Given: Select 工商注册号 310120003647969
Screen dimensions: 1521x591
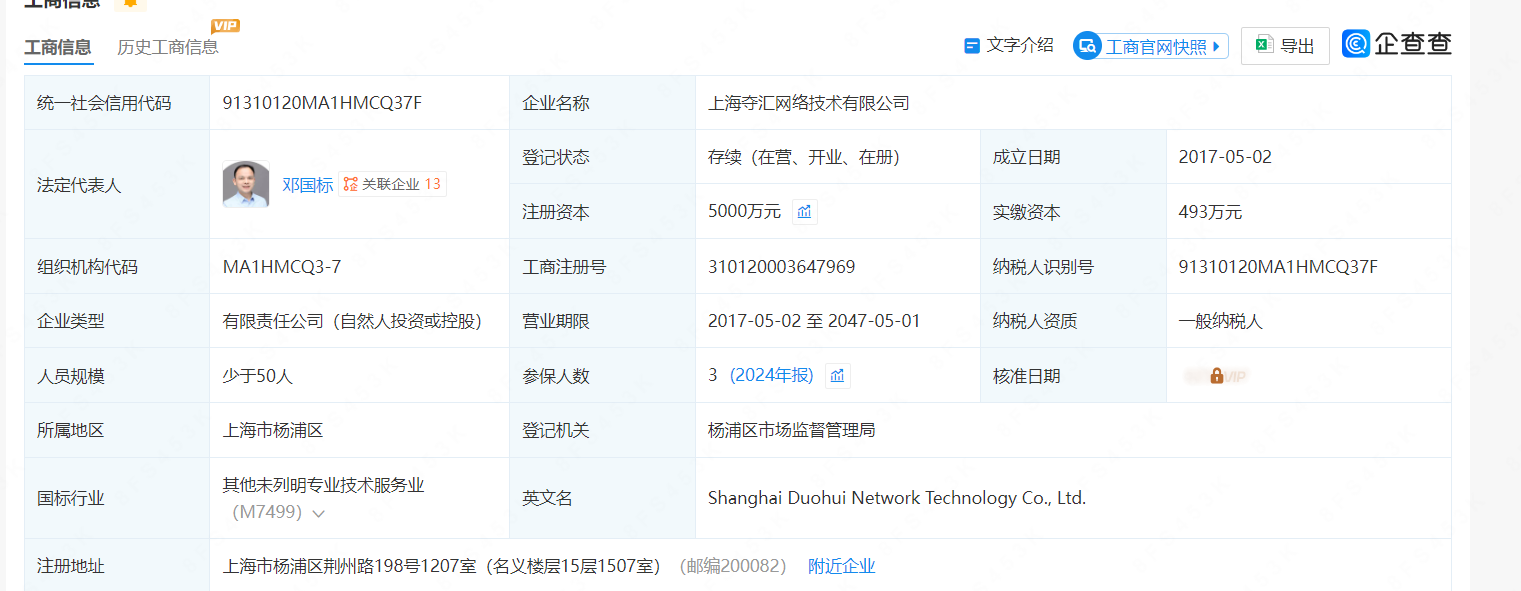Looking at the screenshot, I should [x=782, y=267].
